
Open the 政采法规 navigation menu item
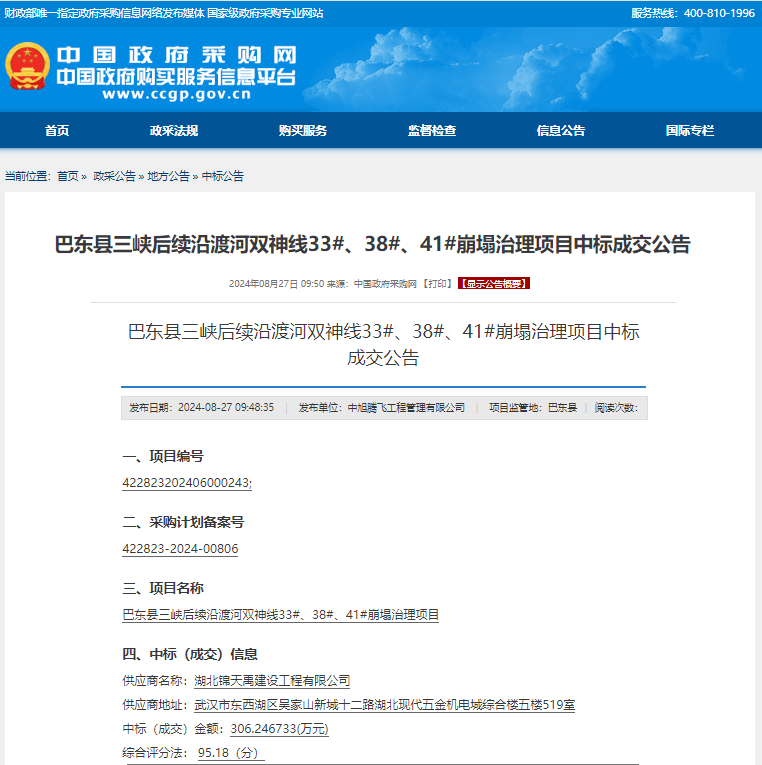pos(174,131)
